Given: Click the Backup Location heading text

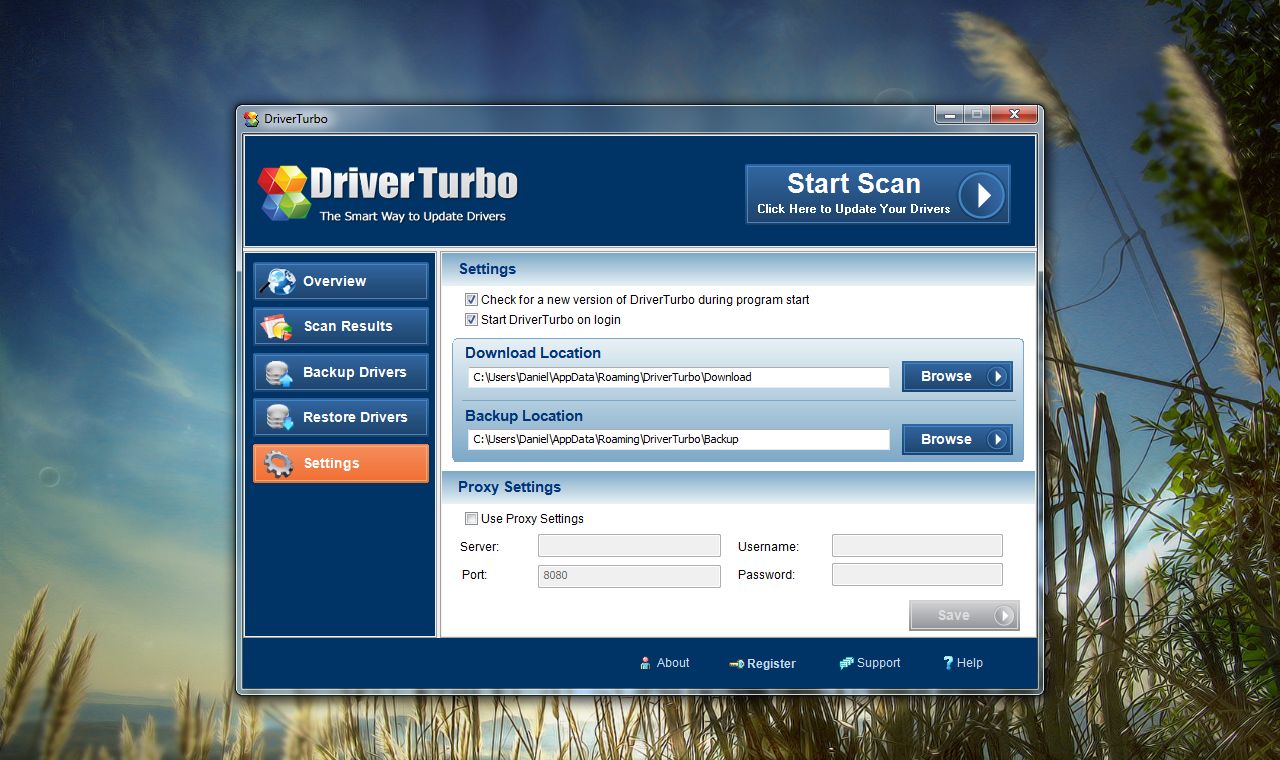Looking at the screenshot, I should 524,416.
